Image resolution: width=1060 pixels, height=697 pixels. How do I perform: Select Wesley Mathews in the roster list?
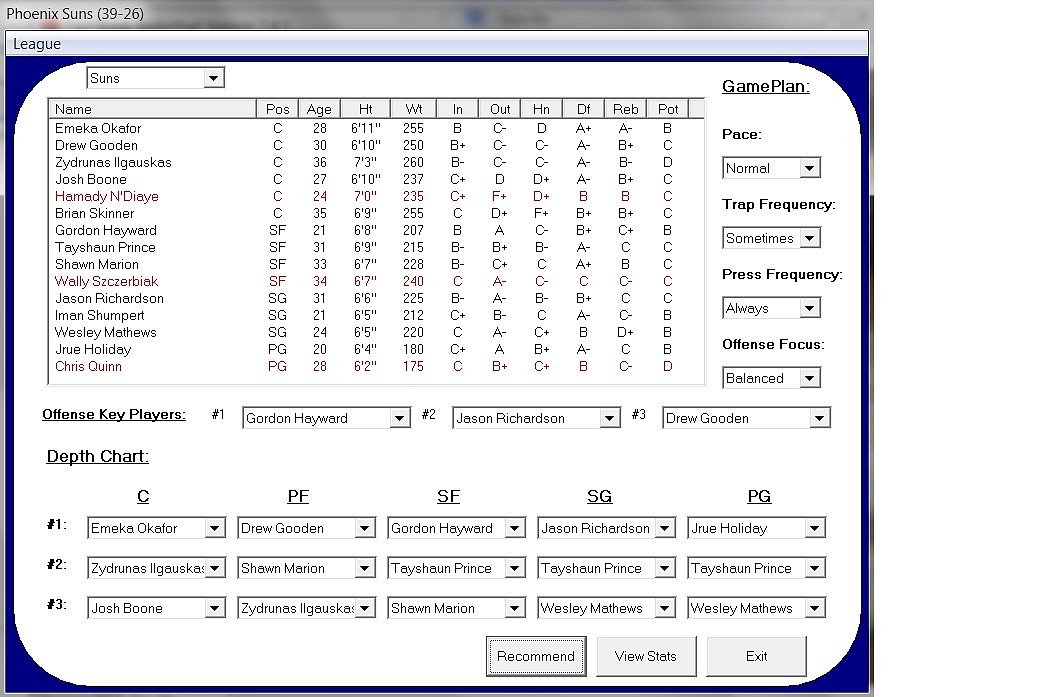point(376,332)
